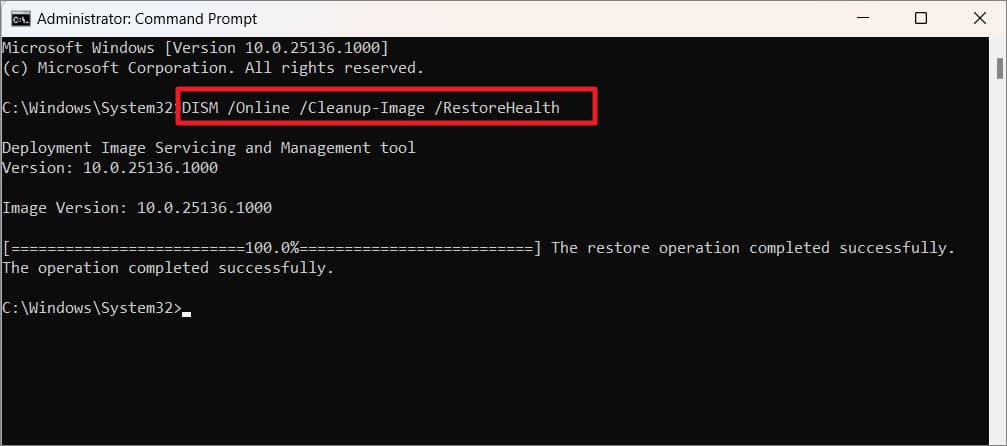Click the vertical scrollbar thumb
The height and width of the screenshot is (446, 1007).
999,67
